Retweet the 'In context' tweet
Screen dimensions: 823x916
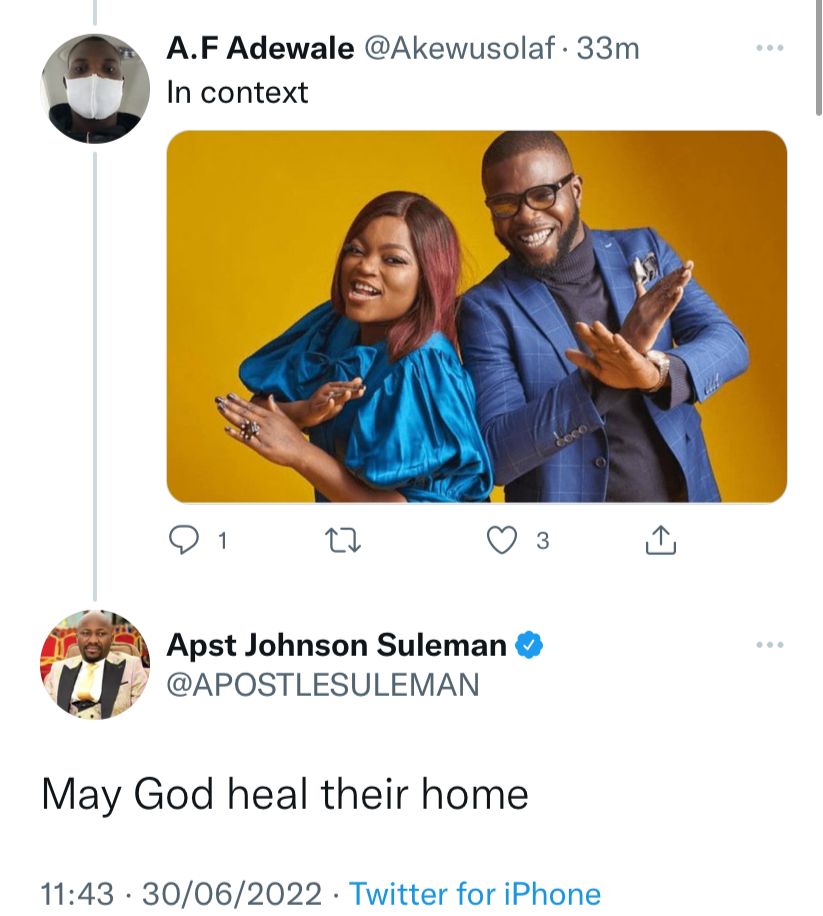coord(343,540)
